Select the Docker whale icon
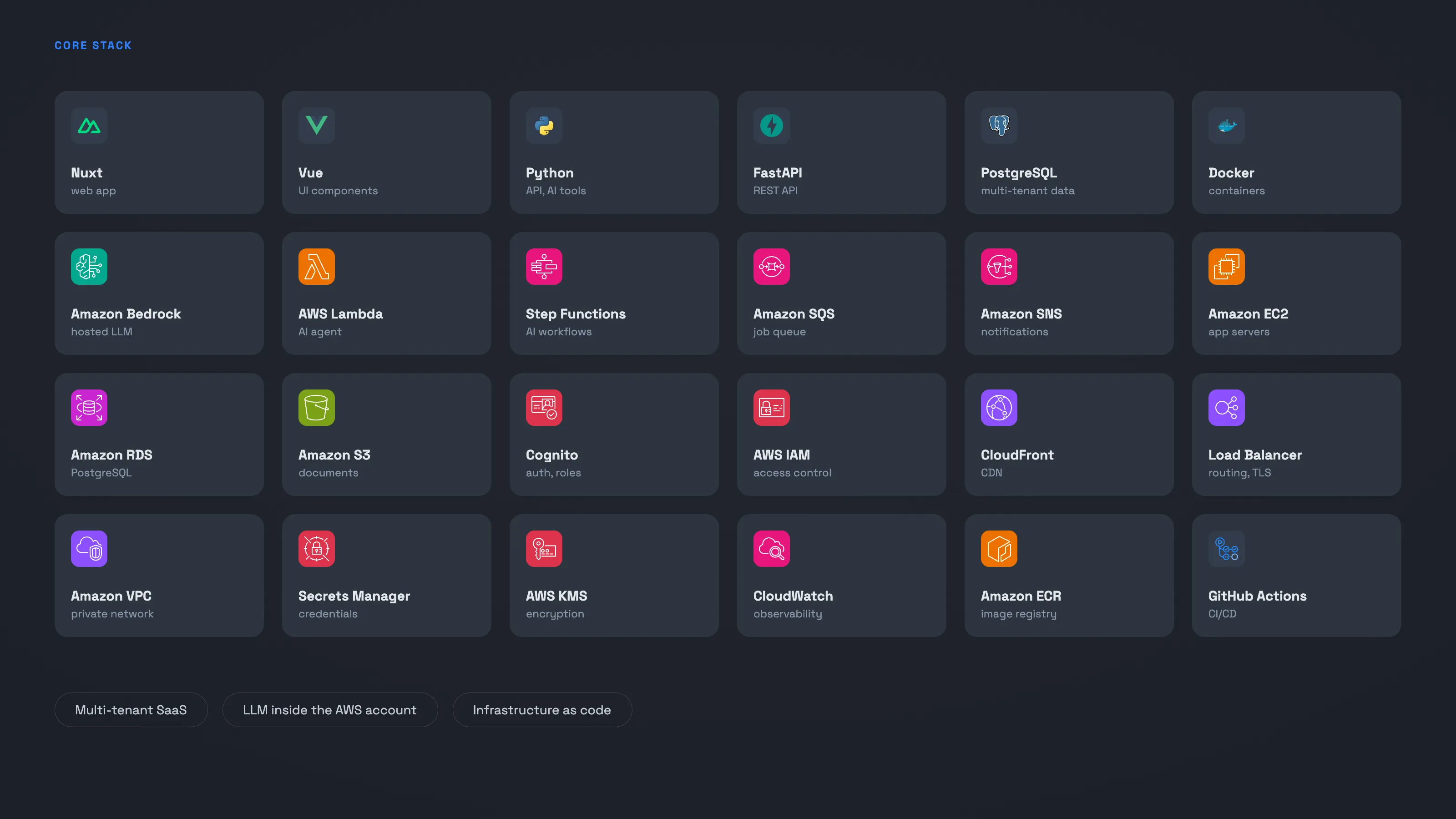The height and width of the screenshot is (819, 1456). 1227,126
